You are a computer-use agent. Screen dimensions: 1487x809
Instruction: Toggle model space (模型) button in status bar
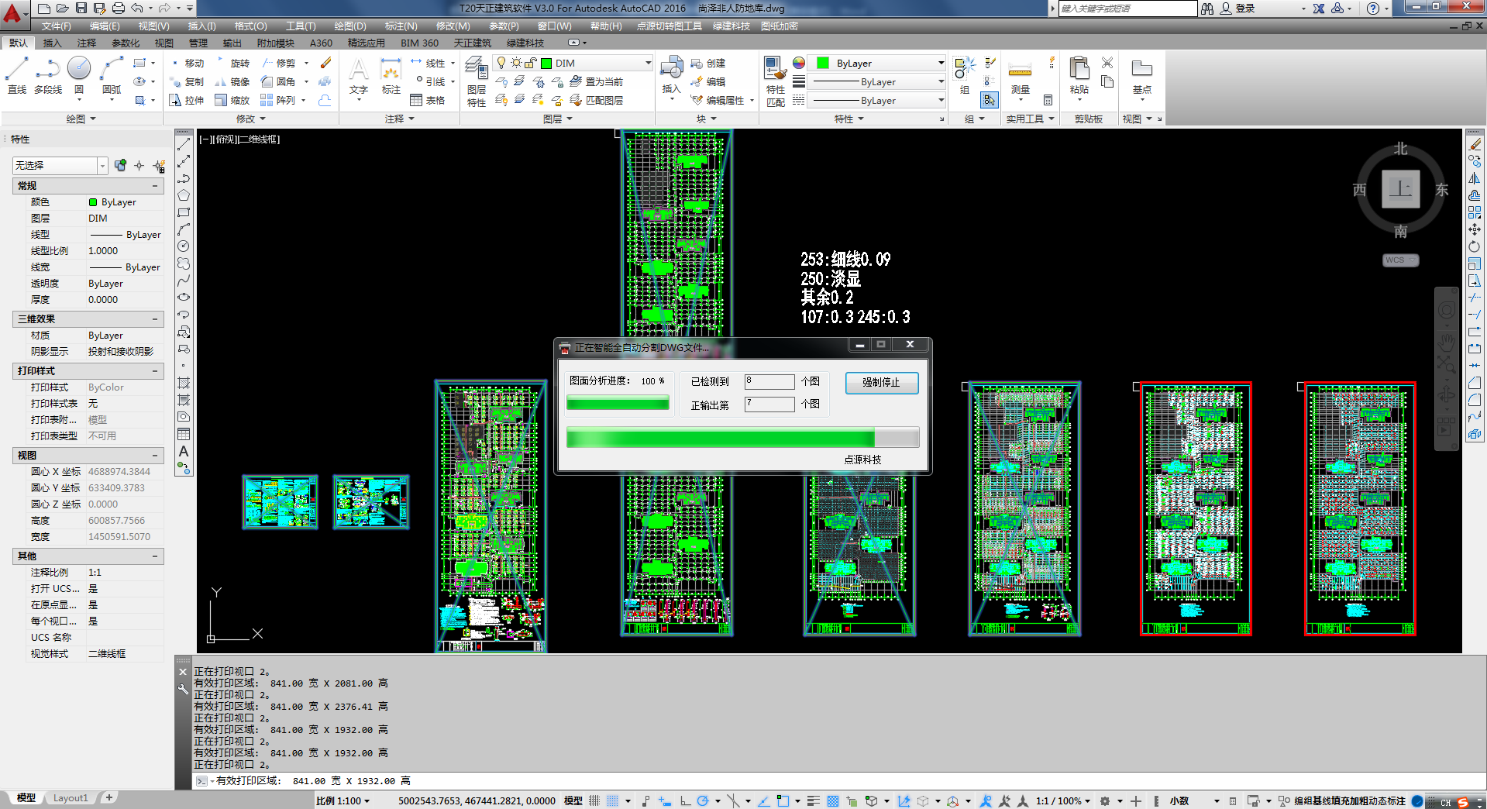[x=574, y=801]
